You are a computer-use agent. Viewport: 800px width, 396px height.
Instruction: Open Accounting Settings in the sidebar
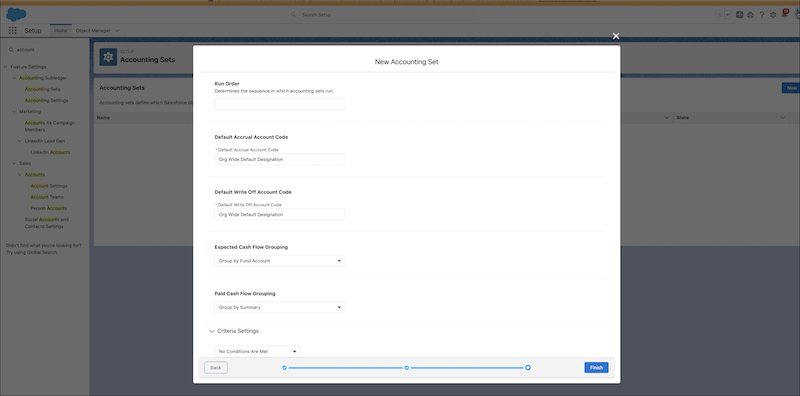coord(46,101)
